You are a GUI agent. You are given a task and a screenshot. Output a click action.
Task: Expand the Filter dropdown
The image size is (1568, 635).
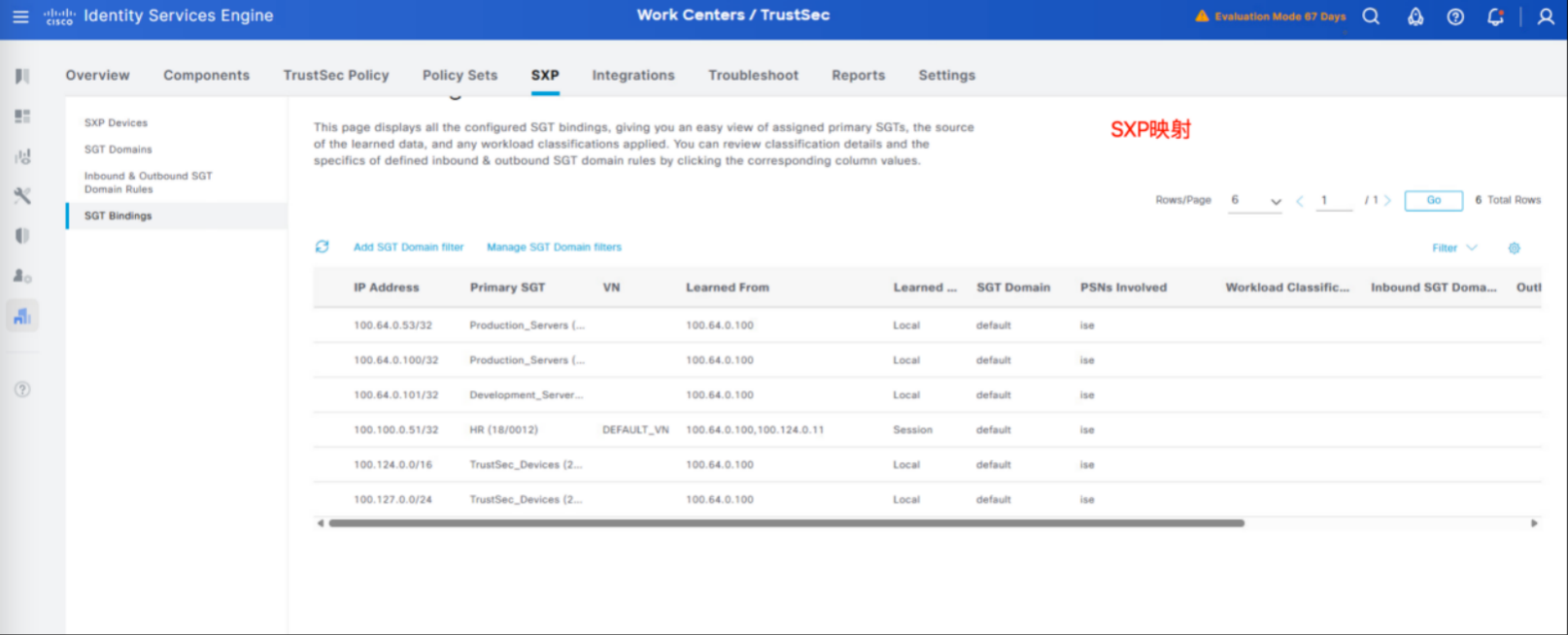[1454, 249]
